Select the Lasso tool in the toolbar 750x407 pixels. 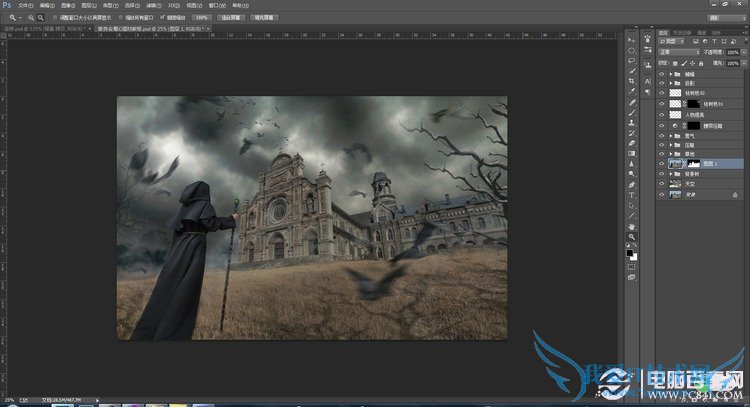coord(632,60)
